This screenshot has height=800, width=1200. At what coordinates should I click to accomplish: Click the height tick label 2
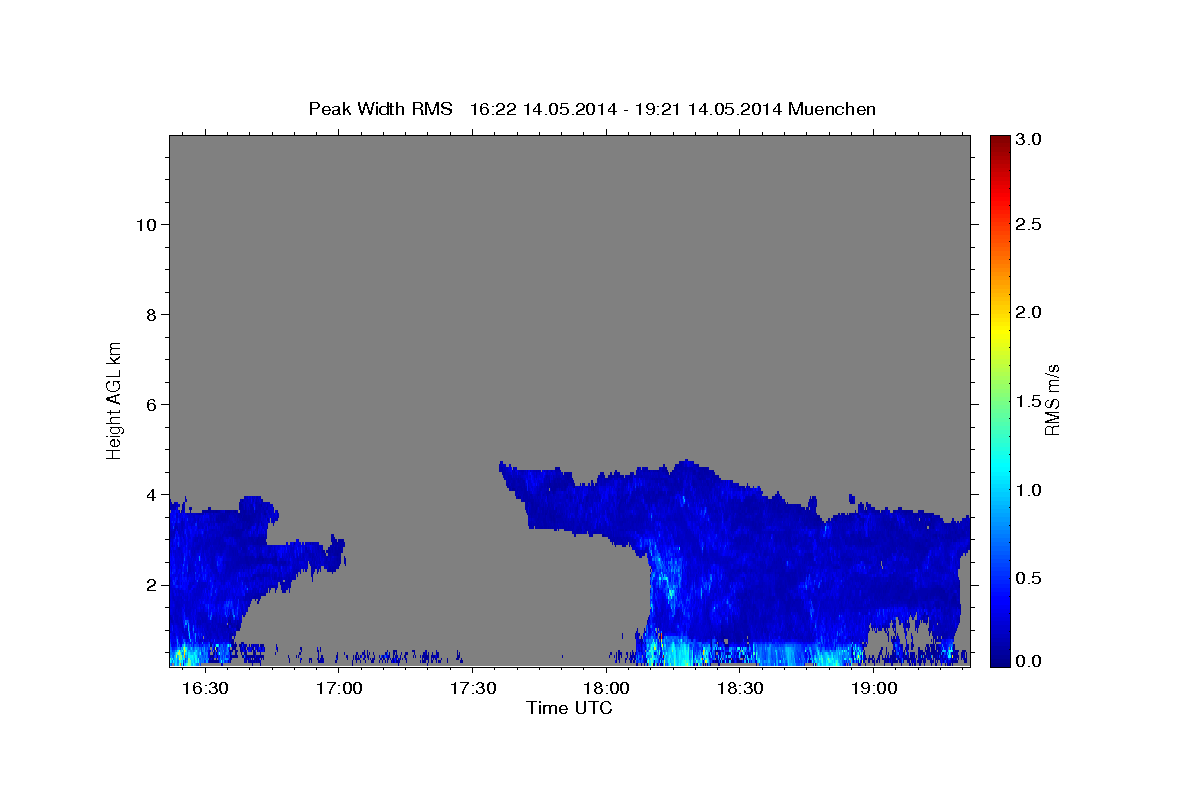pyautogui.click(x=150, y=584)
